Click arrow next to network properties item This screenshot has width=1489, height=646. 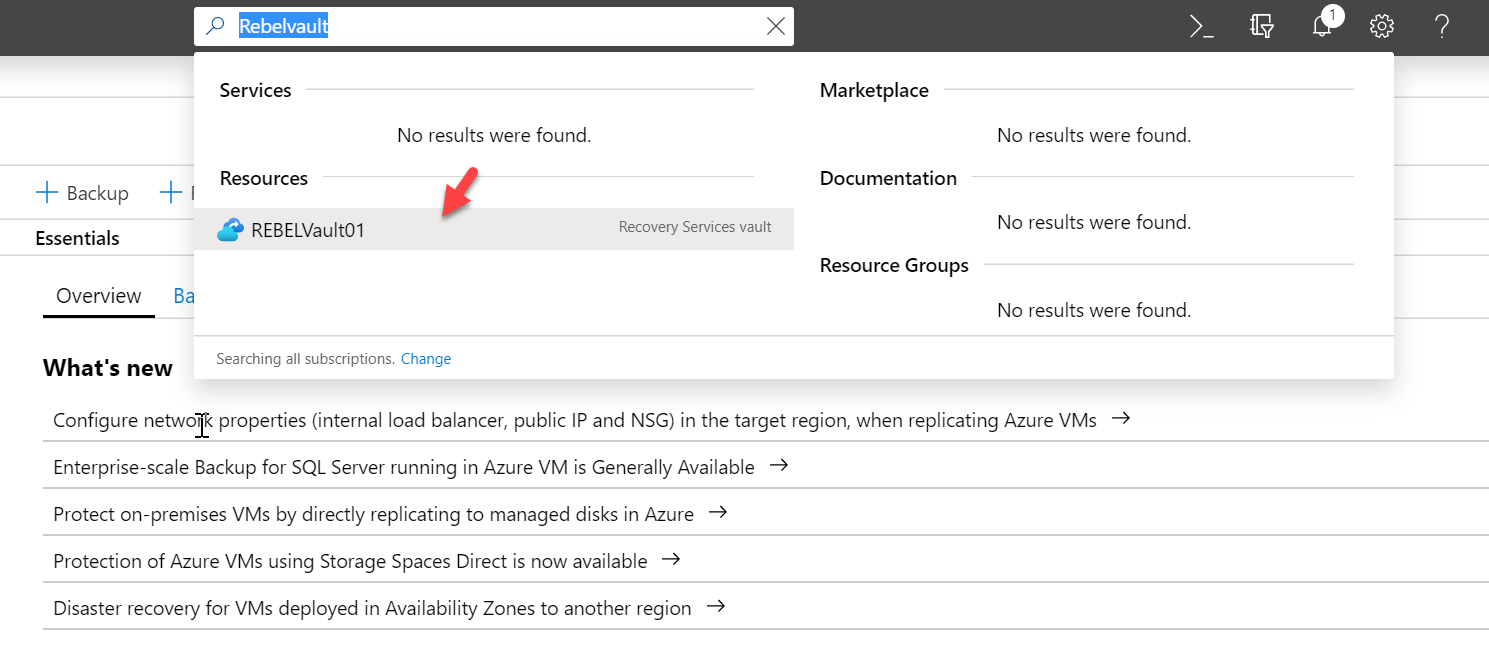(x=1121, y=419)
